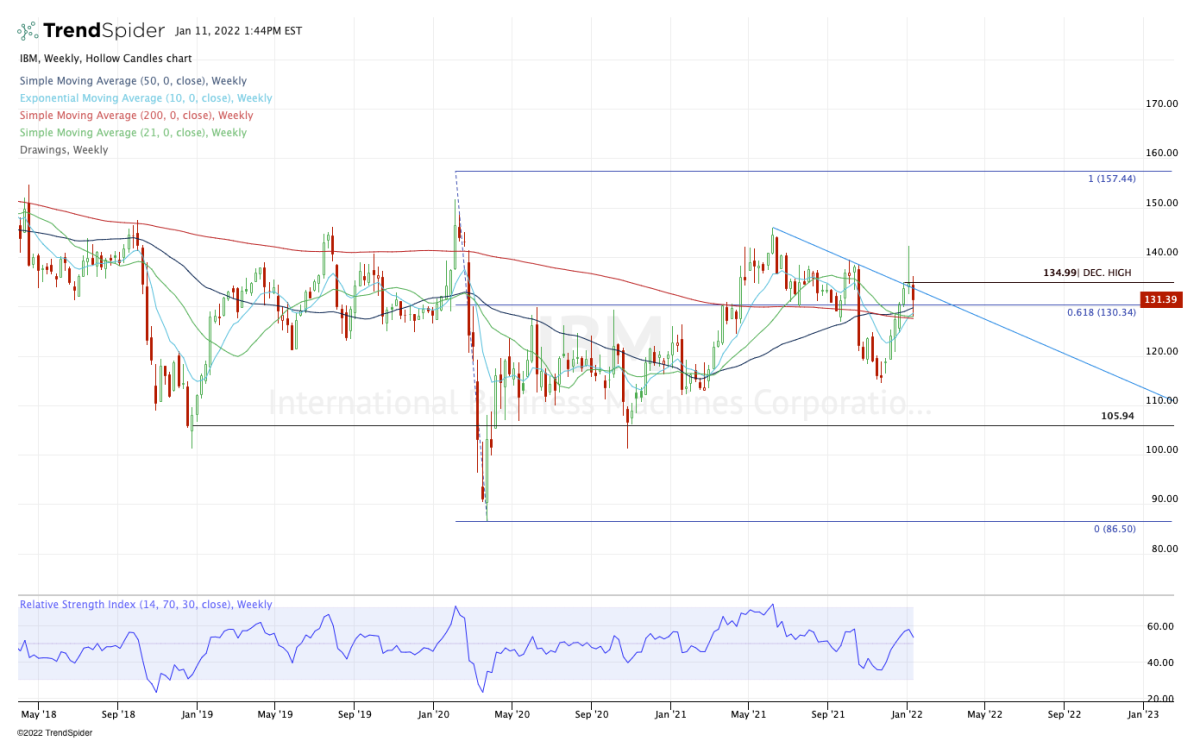Click the Jan '20 date axis label
Screen dimensions: 1200x741
(433, 715)
